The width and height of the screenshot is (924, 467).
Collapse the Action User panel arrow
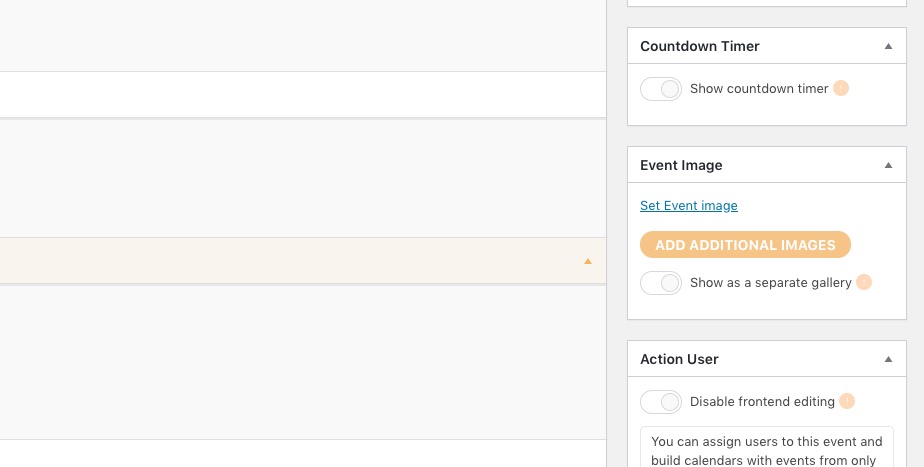click(888, 359)
